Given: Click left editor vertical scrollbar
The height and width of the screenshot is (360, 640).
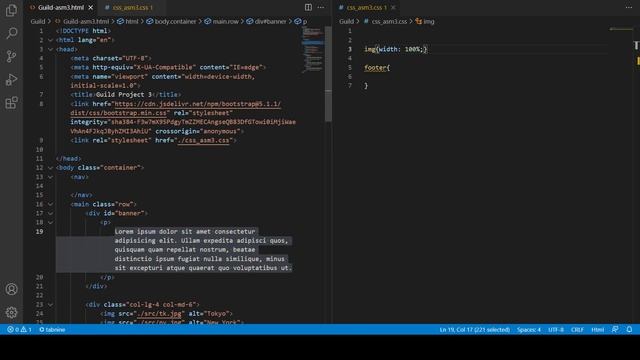Looking at the screenshot, I should (328, 73).
